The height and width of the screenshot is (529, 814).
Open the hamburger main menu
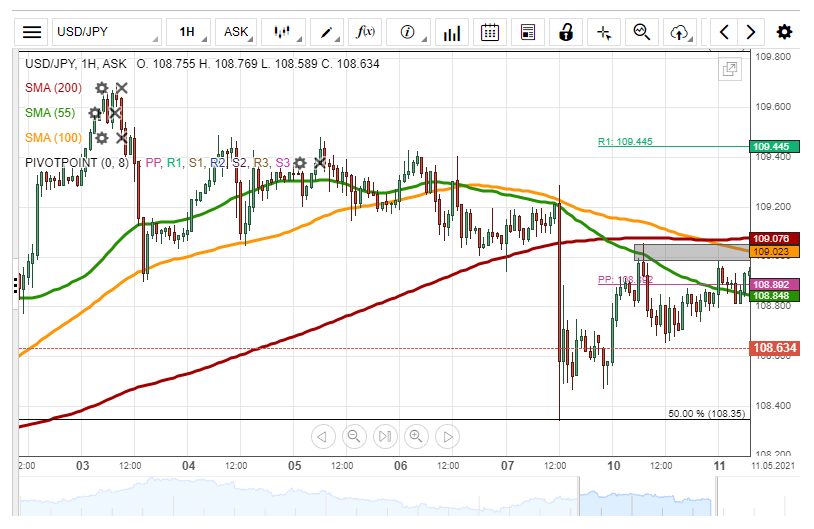pyautogui.click(x=32, y=32)
